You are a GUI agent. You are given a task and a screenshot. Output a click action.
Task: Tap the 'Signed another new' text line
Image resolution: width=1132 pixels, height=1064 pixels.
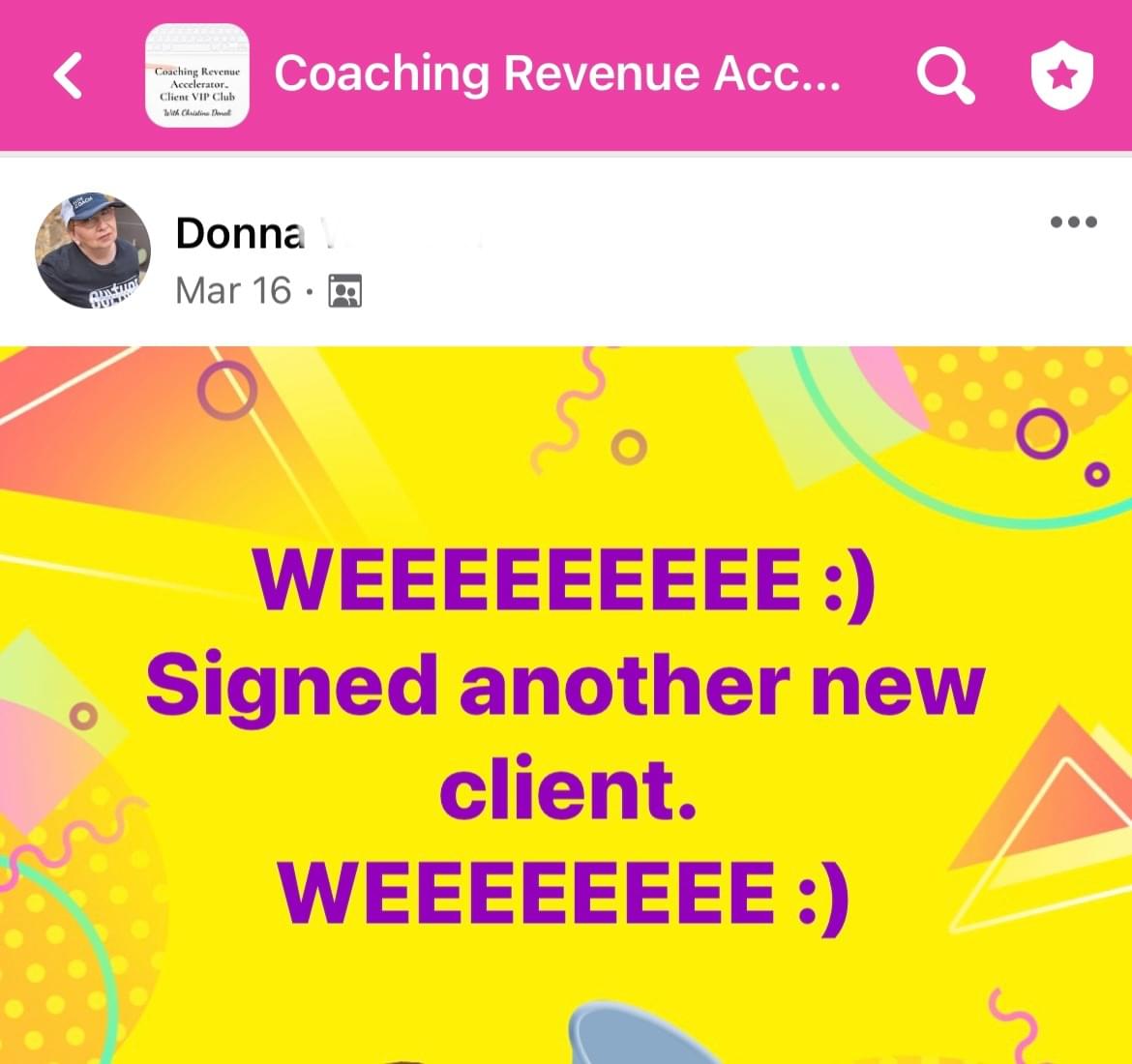(x=565, y=687)
